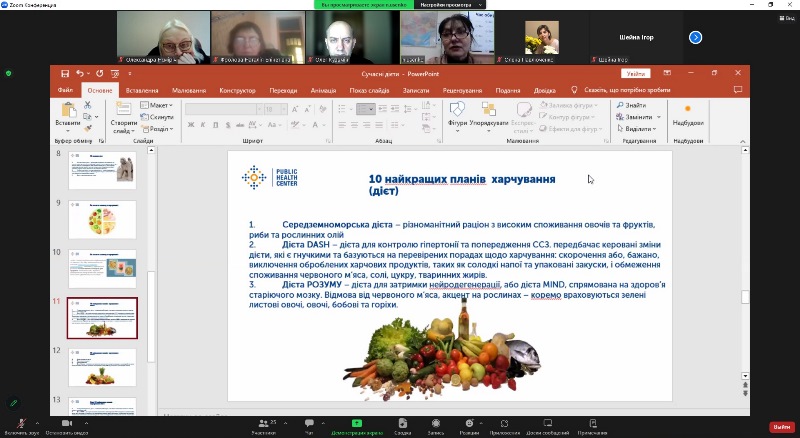Viewport: 800px width, 438px height.
Task: Expand the Замінити (Replace) dropdown arrow
Action: [x=659, y=117]
